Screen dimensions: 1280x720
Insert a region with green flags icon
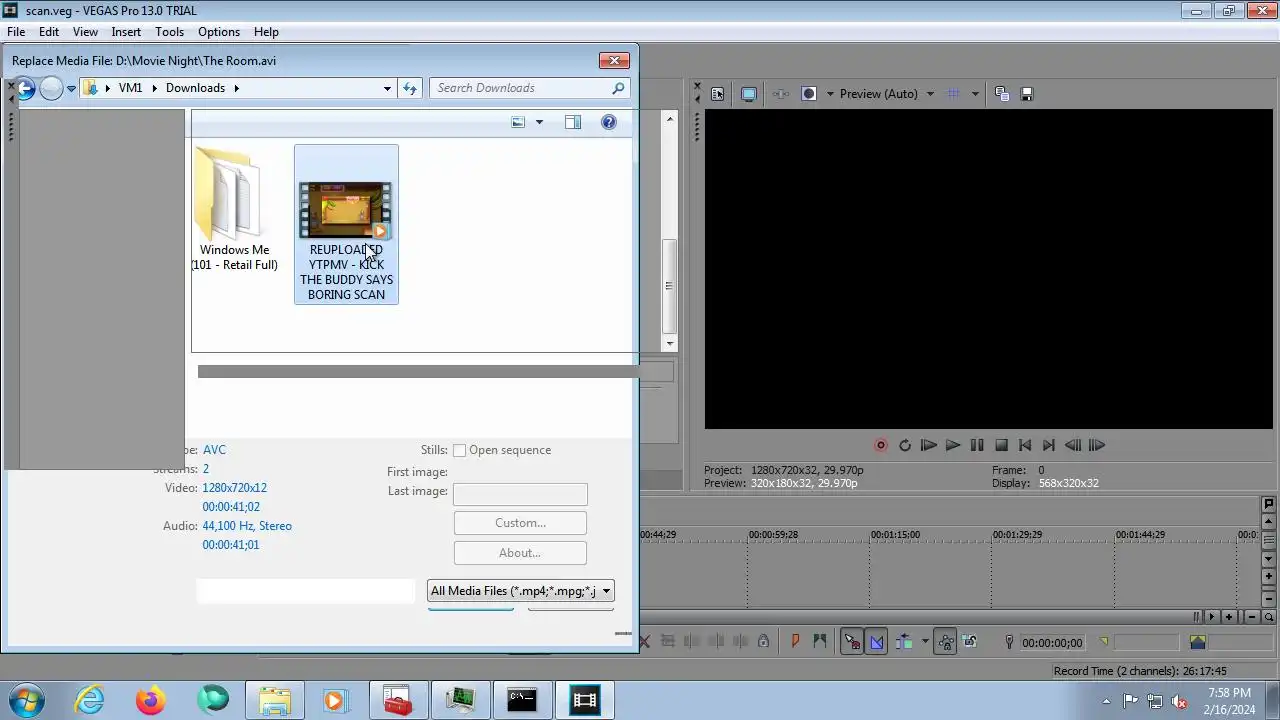tap(820, 642)
